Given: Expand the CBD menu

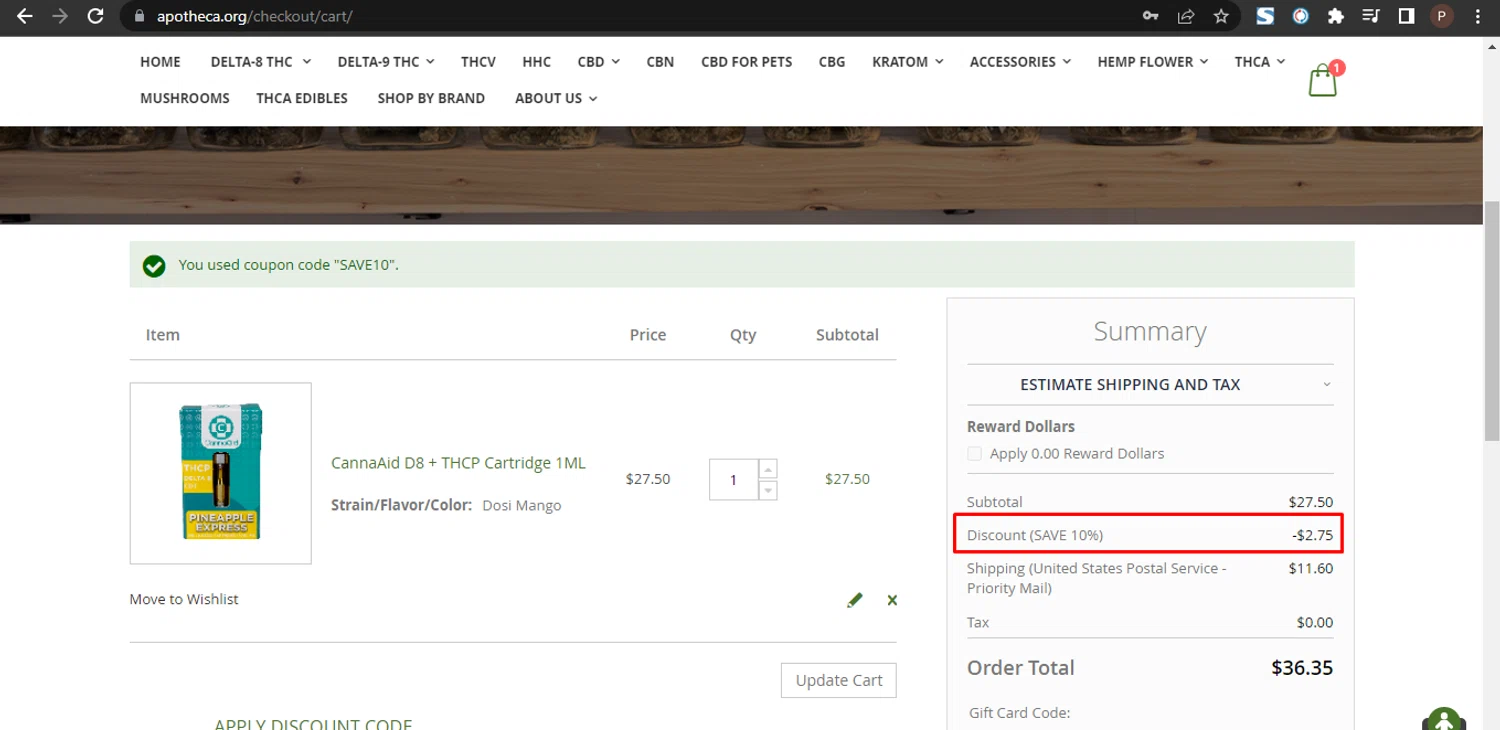Looking at the screenshot, I should [598, 62].
